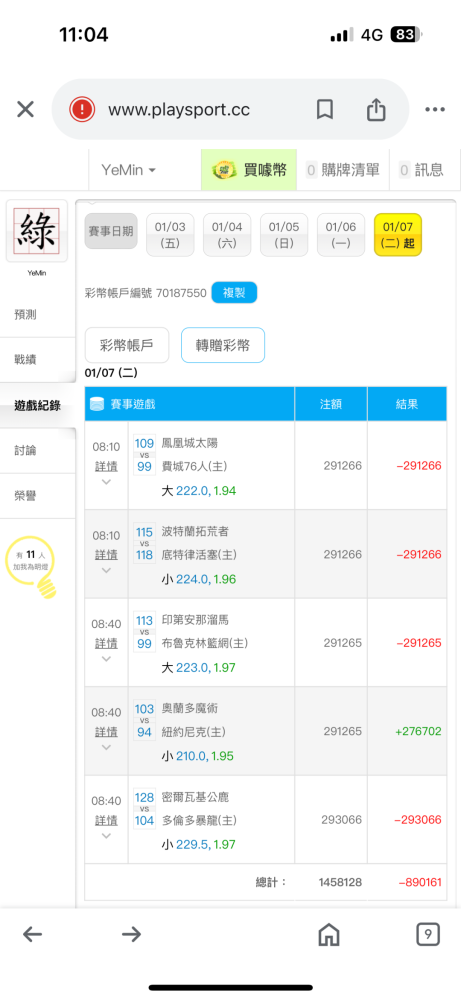Viewport: 461px width, 1000px height.
Task: Expand details for 鳳凰城太陽 game
Action: click(x=106, y=473)
